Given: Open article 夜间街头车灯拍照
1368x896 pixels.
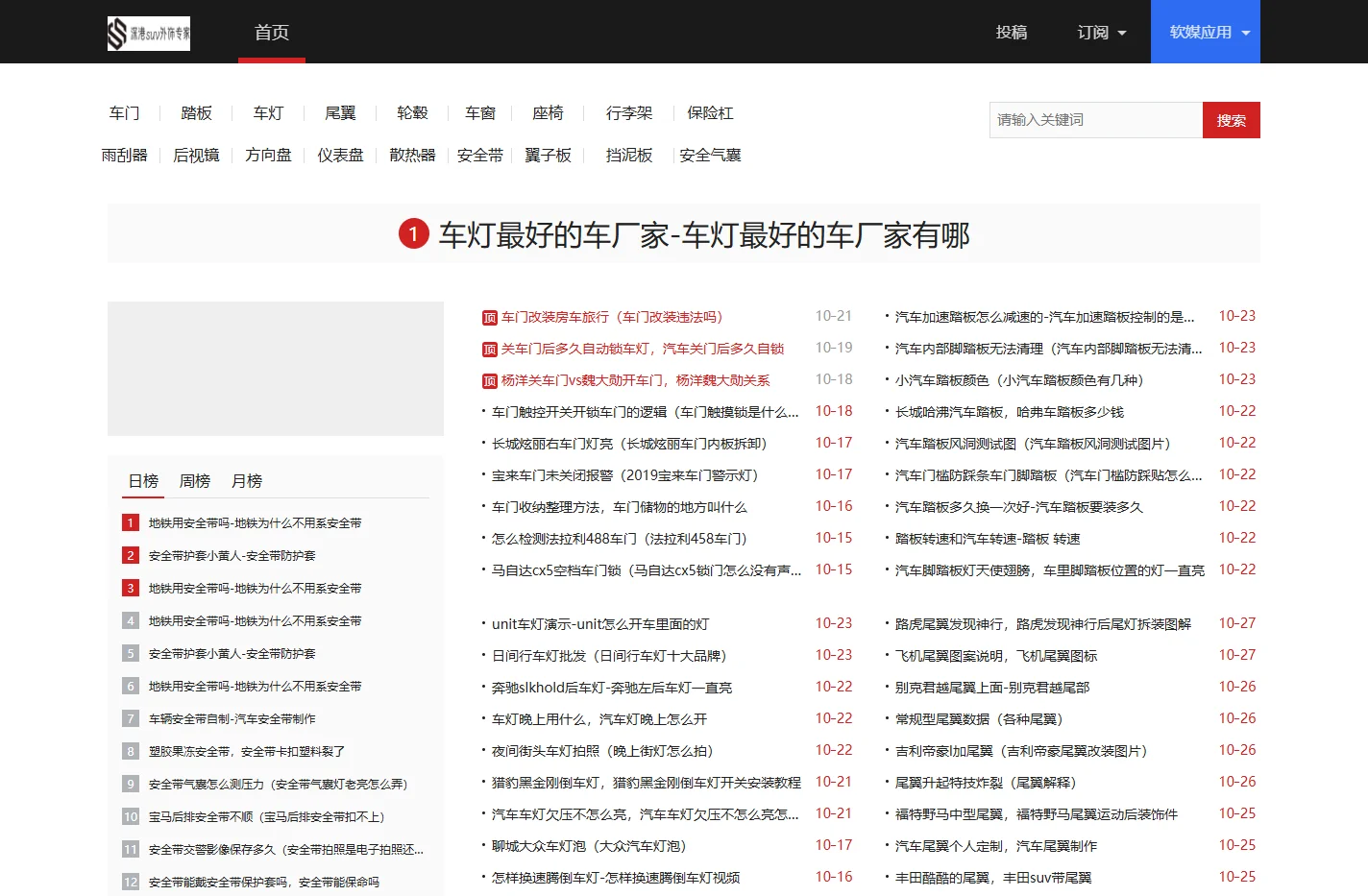Looking at the screenshot, I should [x=606, y=751].
